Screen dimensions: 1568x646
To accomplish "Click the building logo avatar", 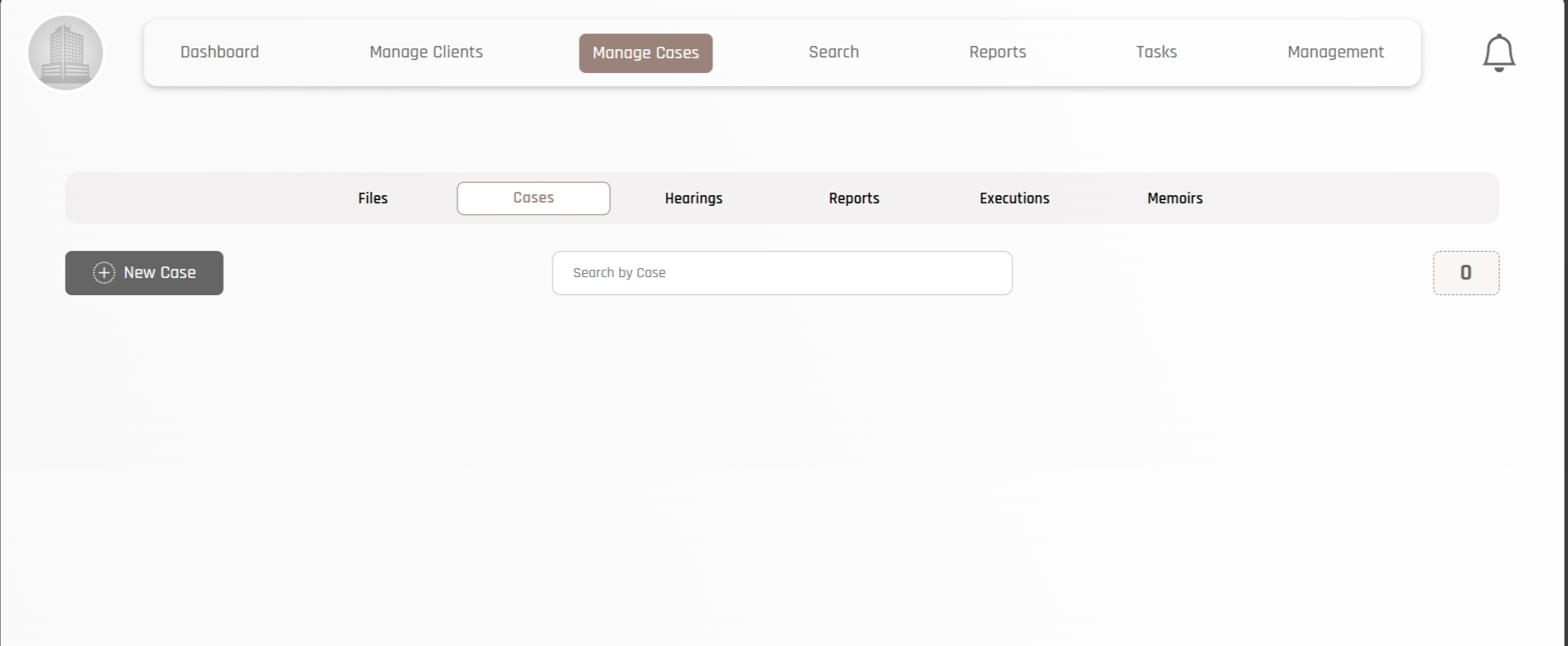I will click(66, 52).
